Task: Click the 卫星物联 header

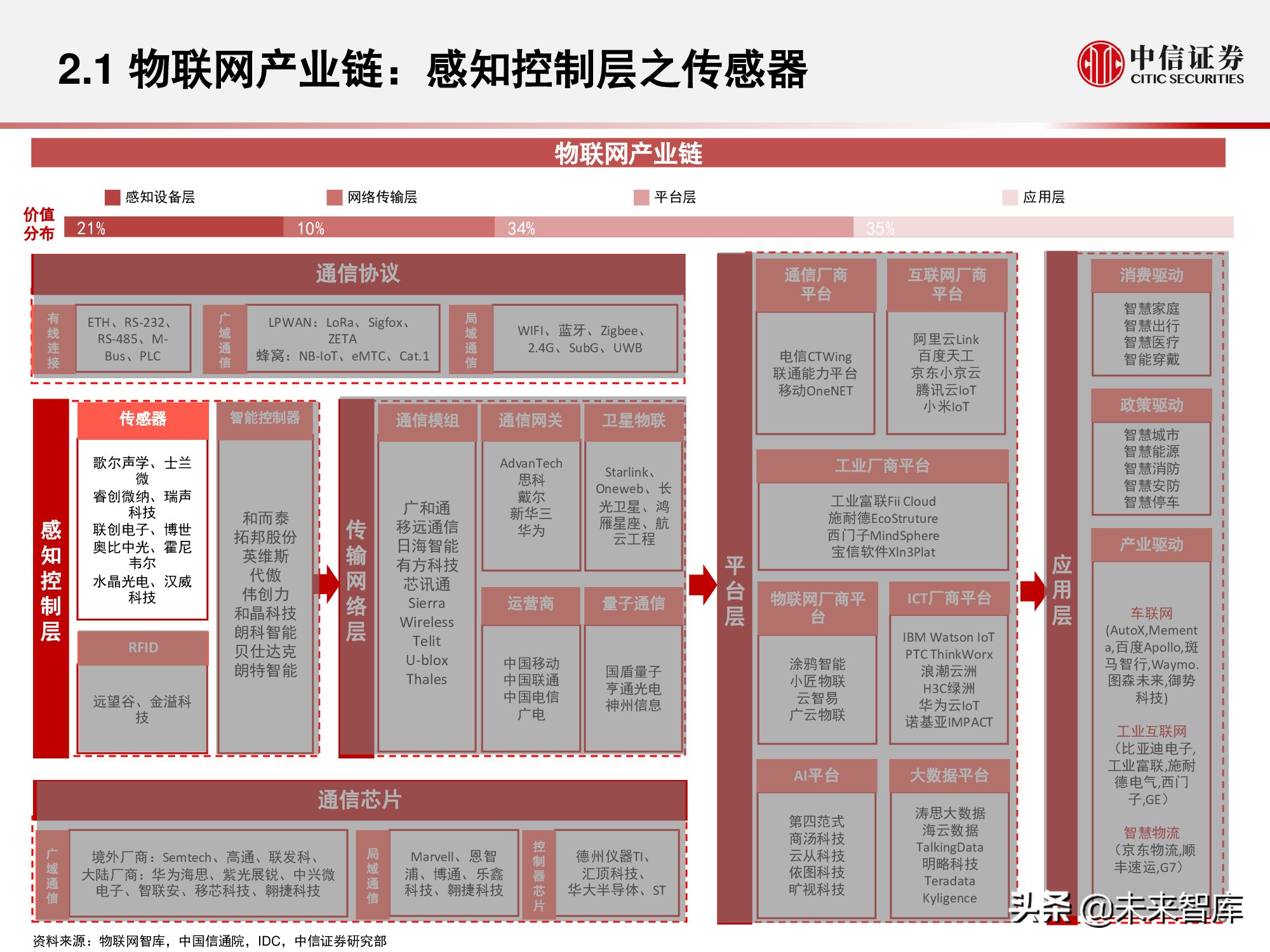Action: 634,421
